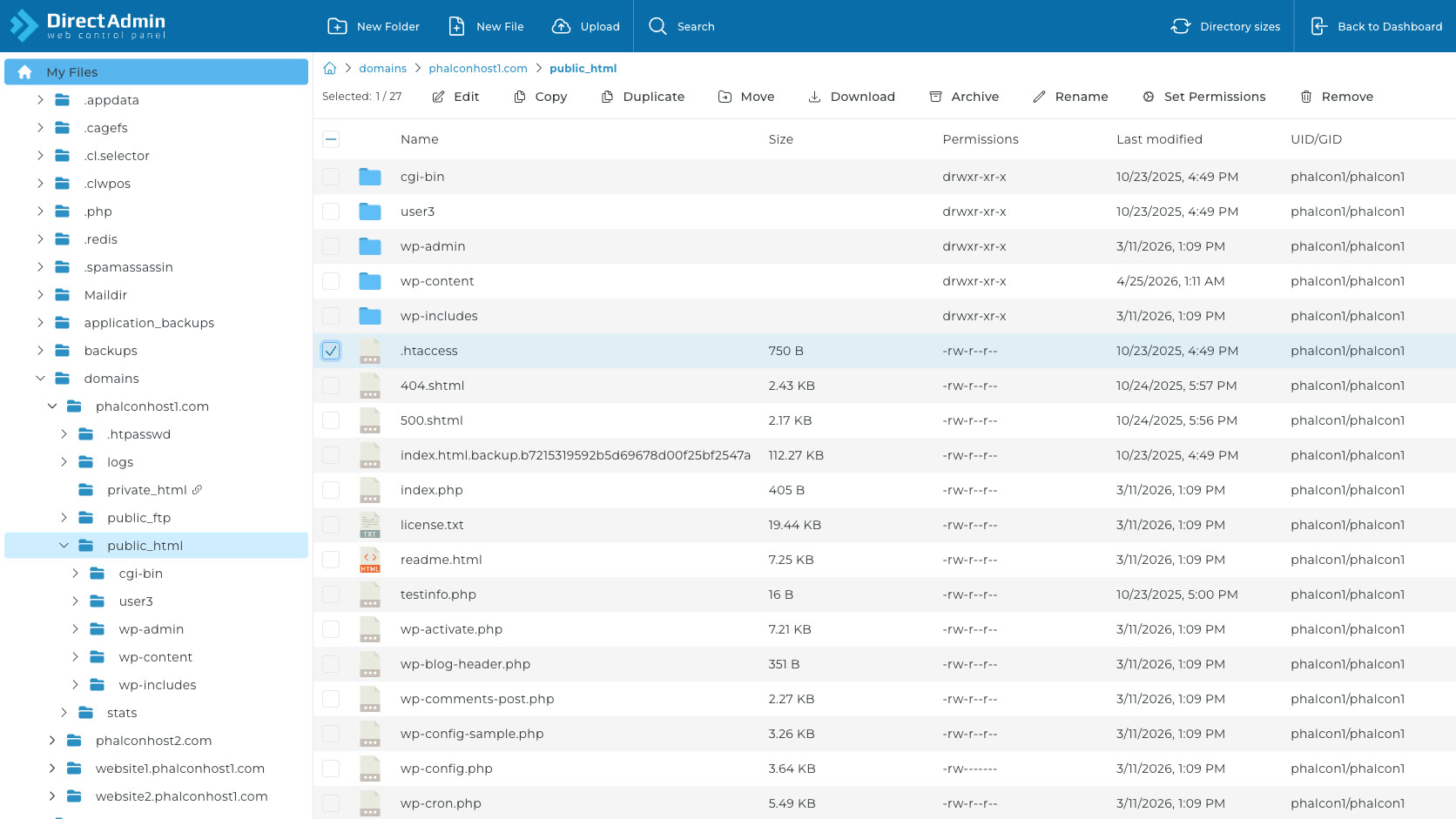Image resolution: width=1456 pixels, height=819 pixels.
Task: Expand the logs tree folder
Action: [x=64, y=462]
